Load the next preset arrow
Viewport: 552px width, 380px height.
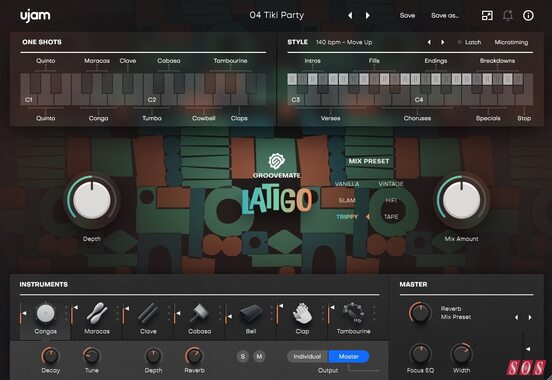[368, 15]
